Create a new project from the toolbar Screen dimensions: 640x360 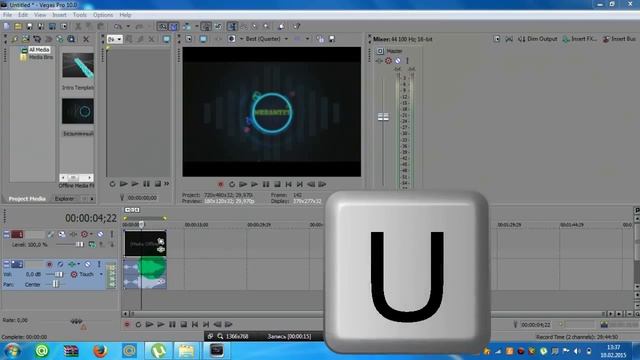pos(7,27)
